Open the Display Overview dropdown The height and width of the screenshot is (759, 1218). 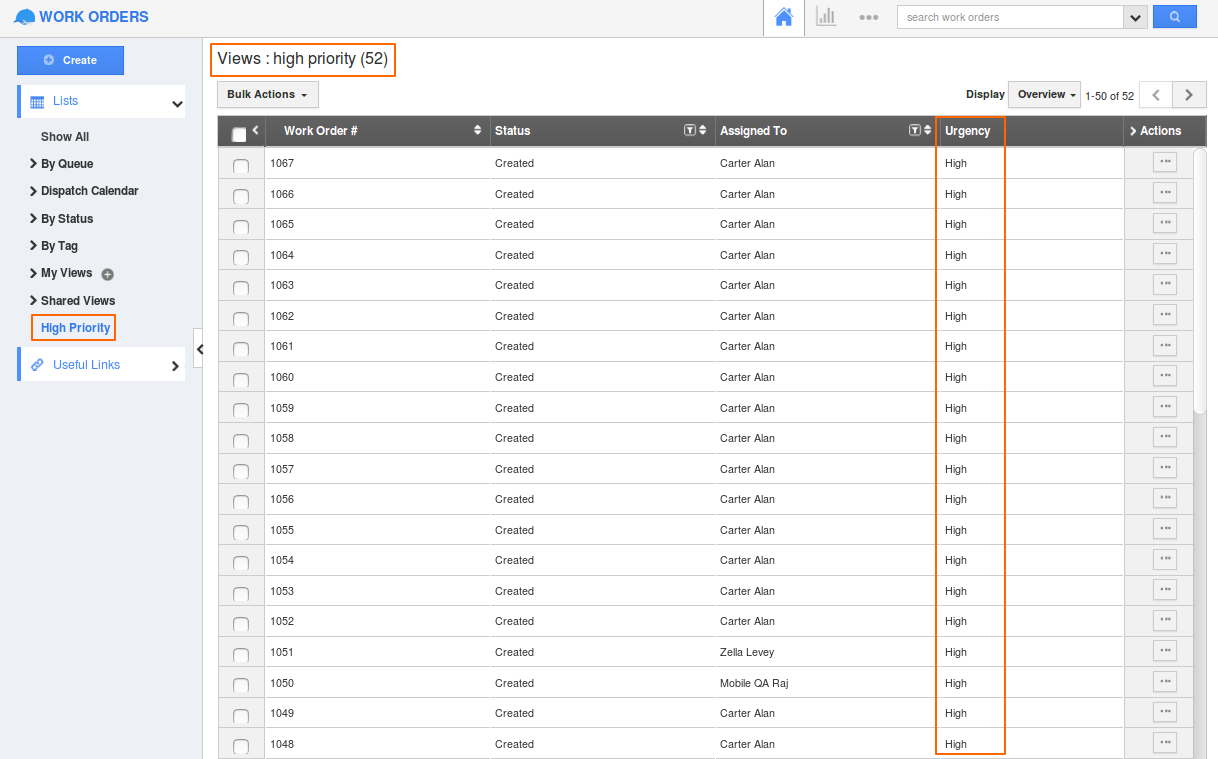(x=1044, y=94)
